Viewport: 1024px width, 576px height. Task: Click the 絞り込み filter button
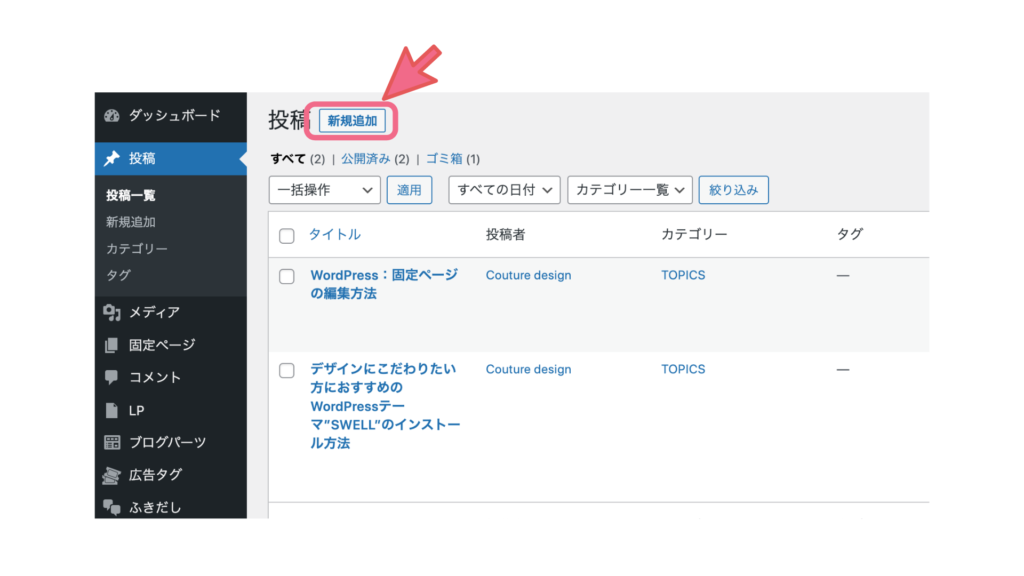coord(733,190)
